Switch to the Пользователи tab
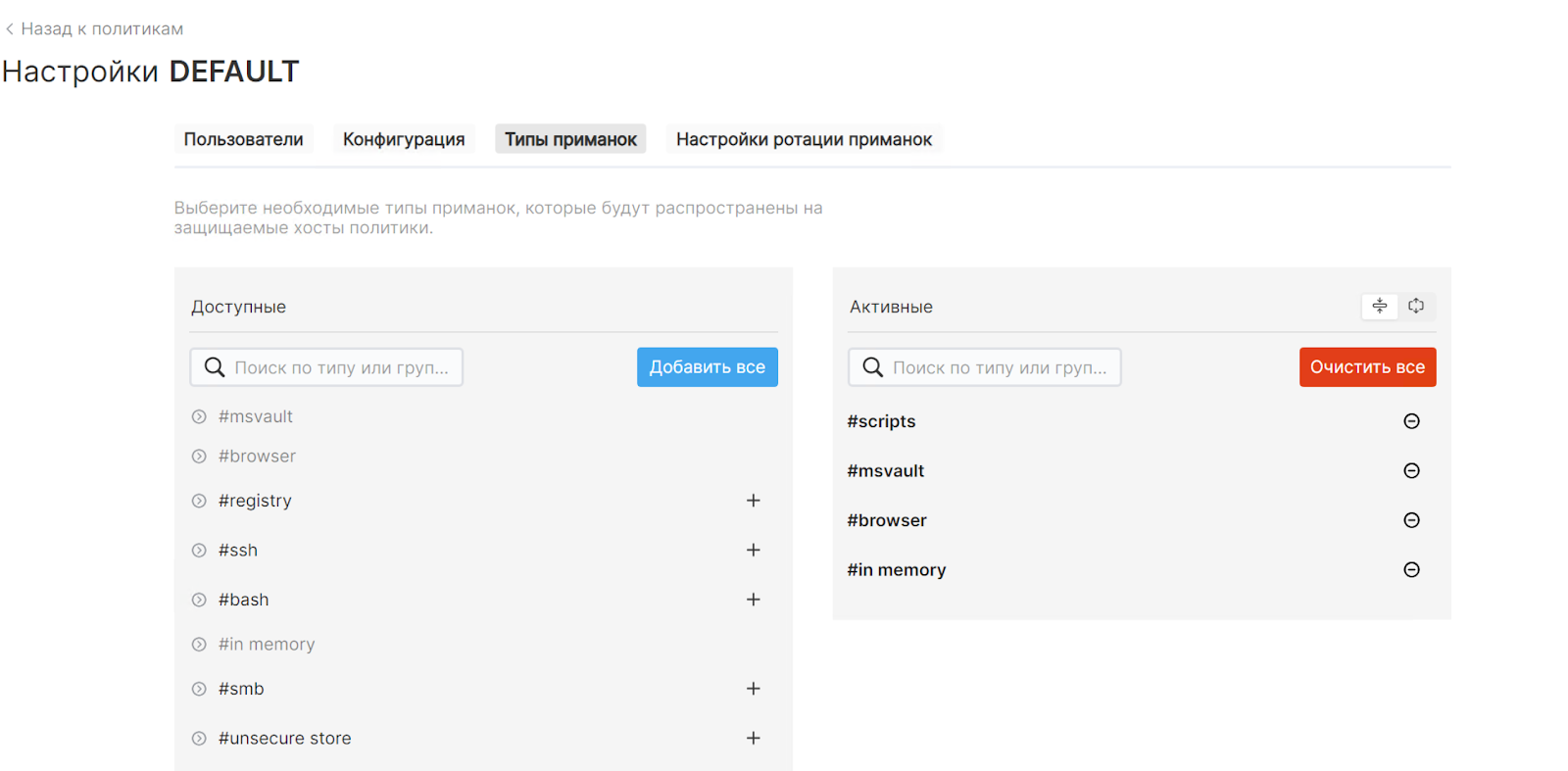1568x771 pixels. coord(243,139)
